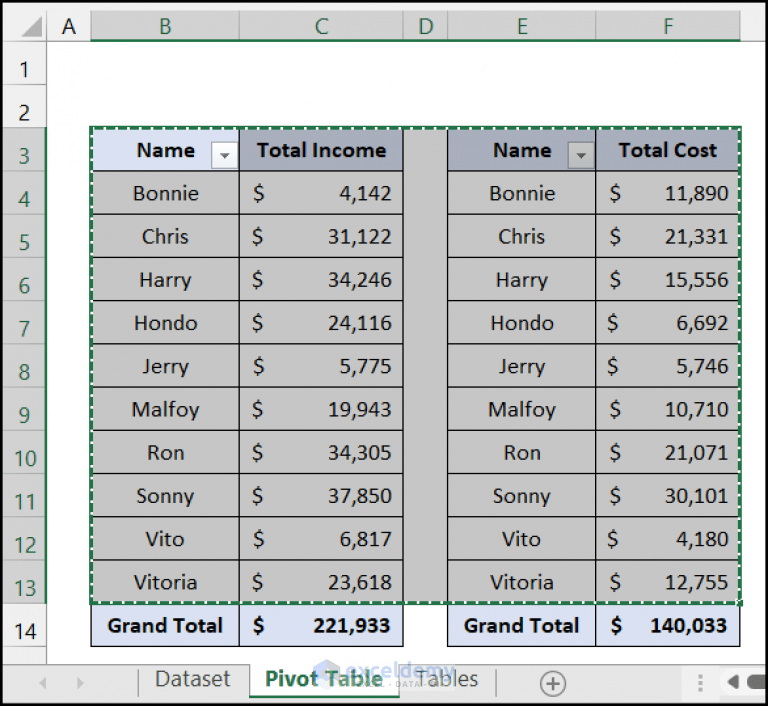Image resolution: width=768 pixels, height=706 pixels.
Task: Click Vito in the Total Cost table
Action: pyautogui.click(x=522, y=539)
